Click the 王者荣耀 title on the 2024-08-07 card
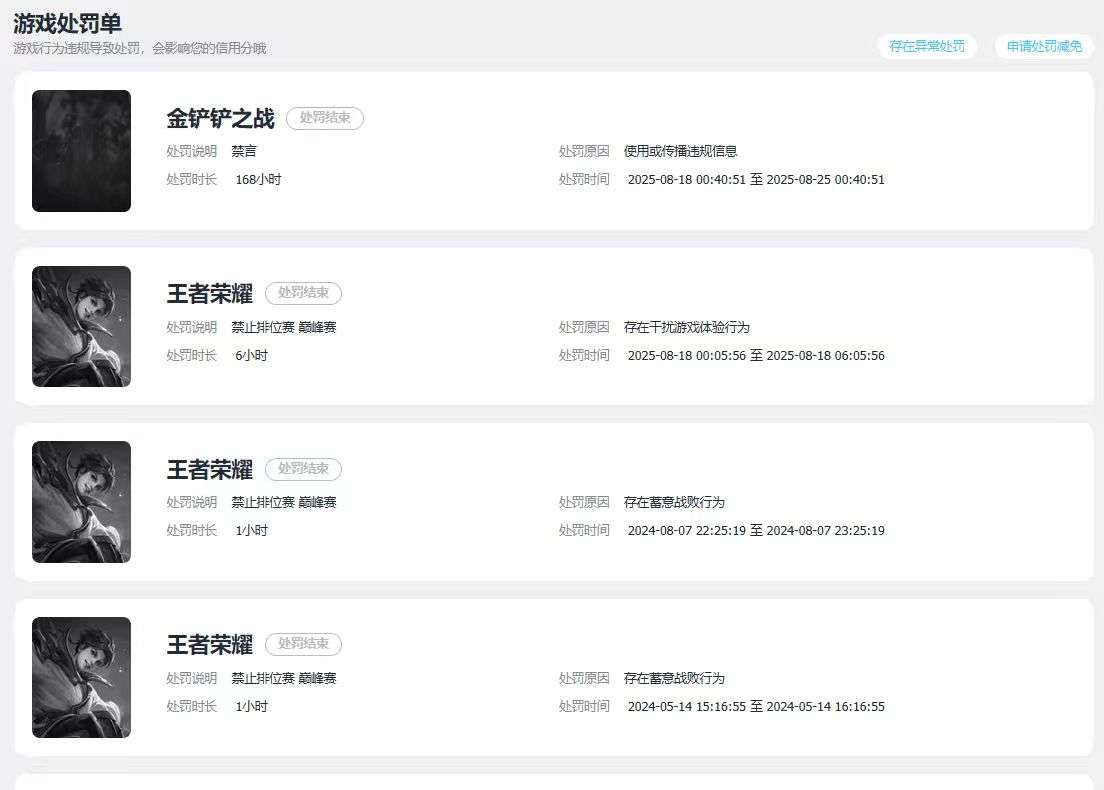The width and height of the screenshot is (1104, 790). click(x=210, y=469)
